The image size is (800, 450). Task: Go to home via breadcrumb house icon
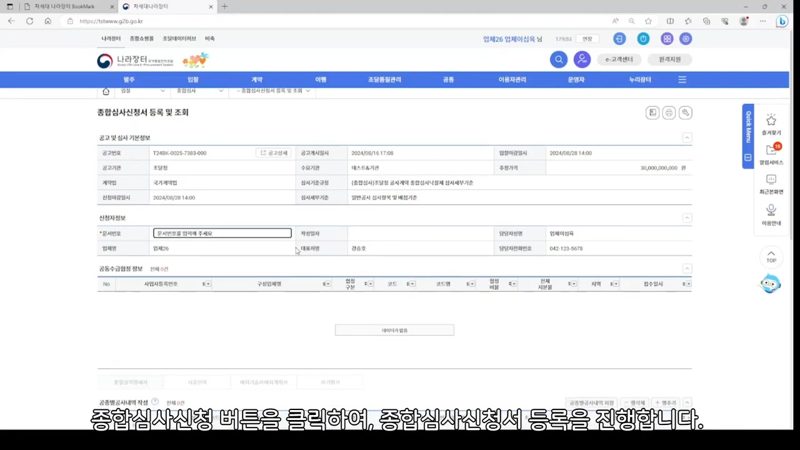pos(106,91)
